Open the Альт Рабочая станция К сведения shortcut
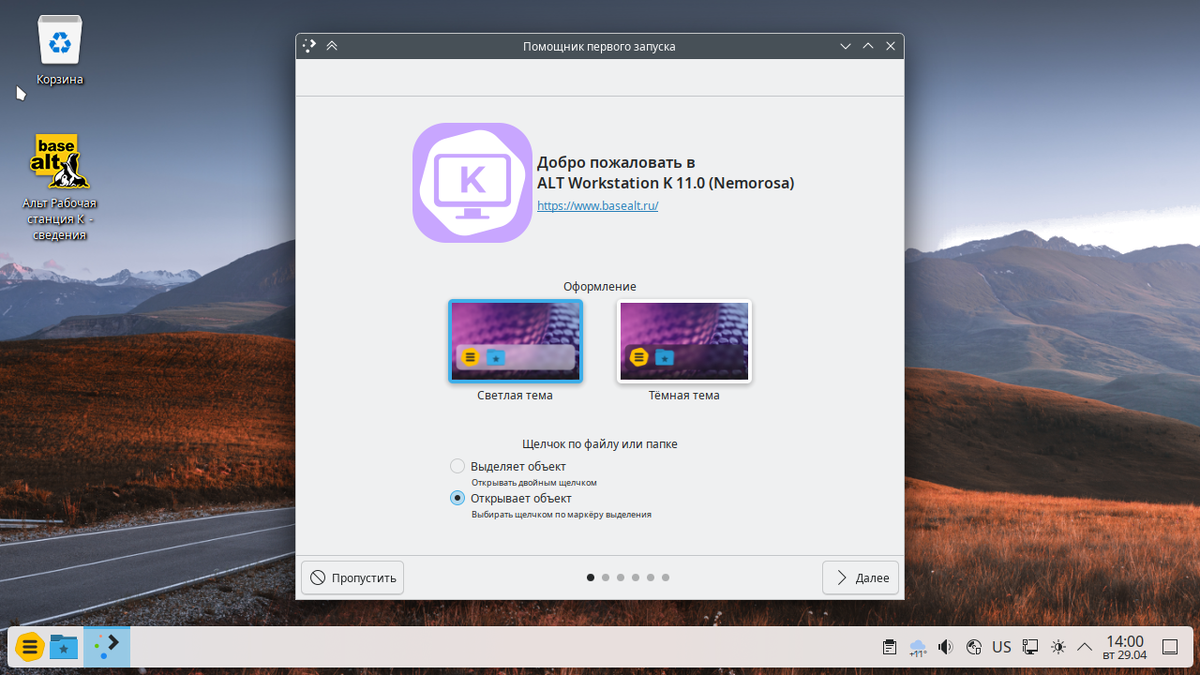Screen dimensions: 1200x675 click(x=60, y=187)
